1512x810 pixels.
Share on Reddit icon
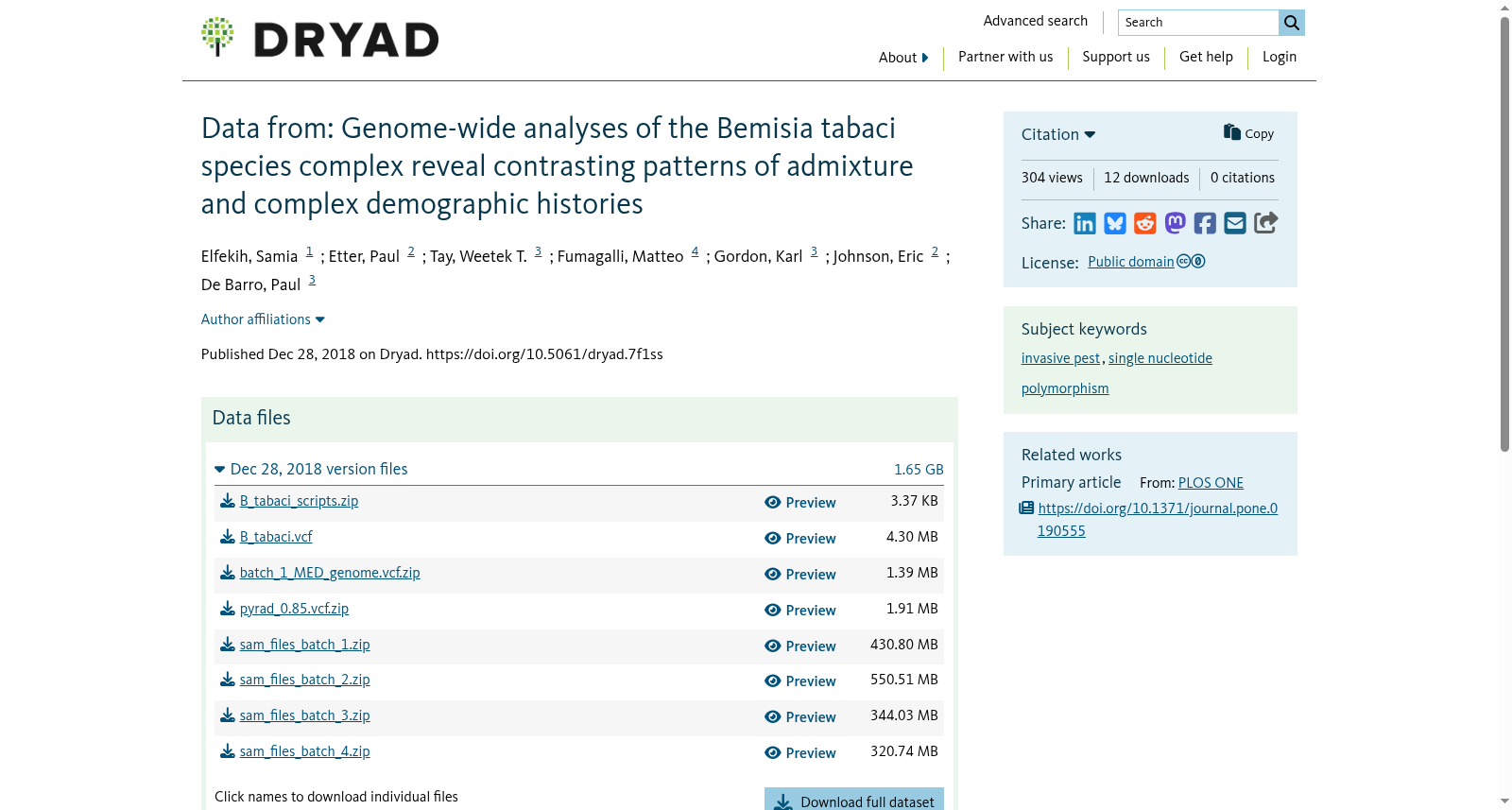click(1145, 223)
